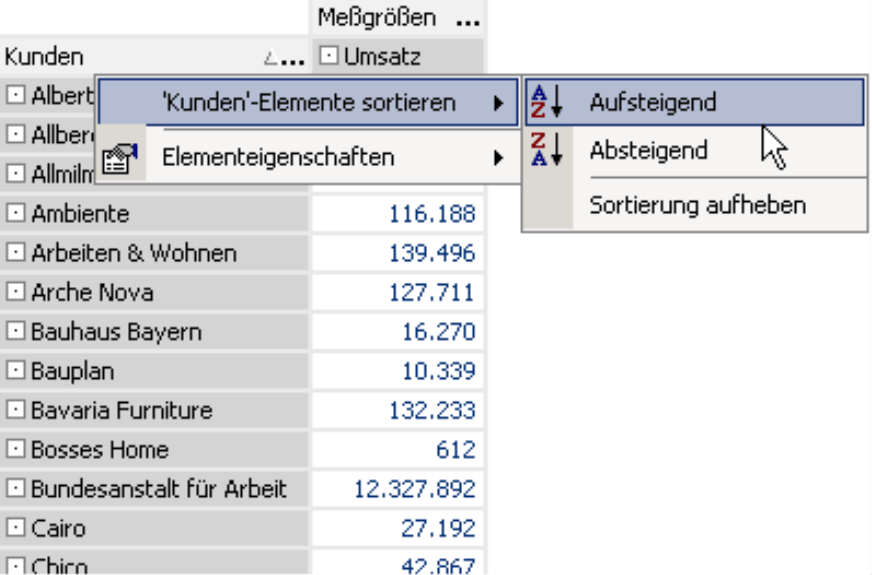Image resolution: width=872 pixels, height=575 pixels.
Task: Click the Z-A descending sort icon
Action: (546, 151)
